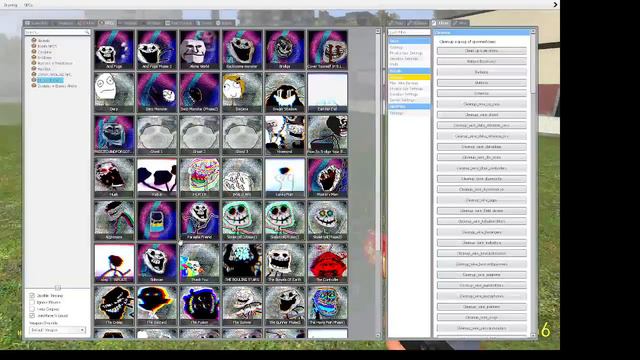This screenshot has width=640, height=360.
Task: Spawn the Ghost 1 NPC
Action: pyautogui.click(x=157, y=135)
